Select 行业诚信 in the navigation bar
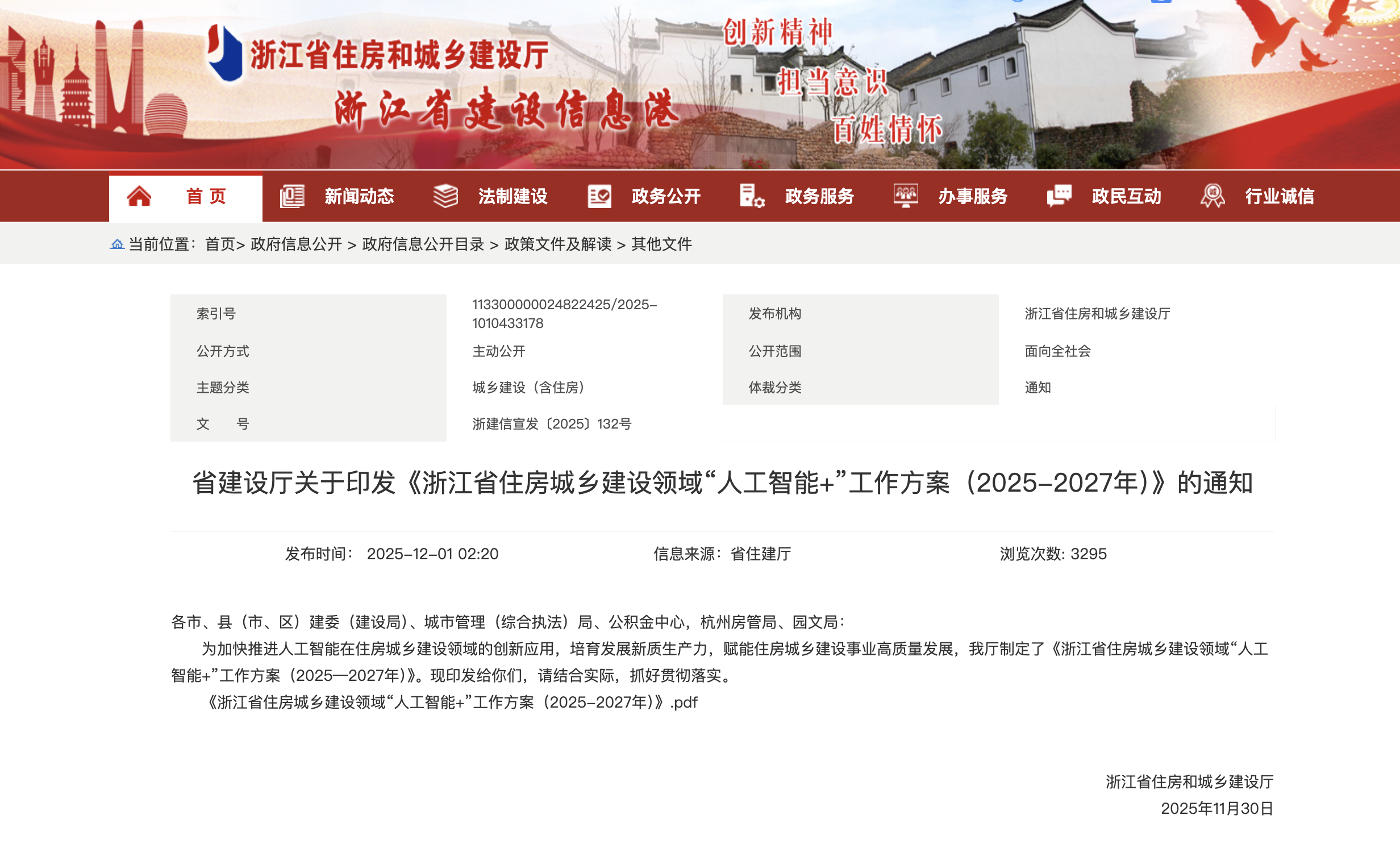Image resolution: width=1400 pixels, height=848 pixels. tap(1280, 197)
